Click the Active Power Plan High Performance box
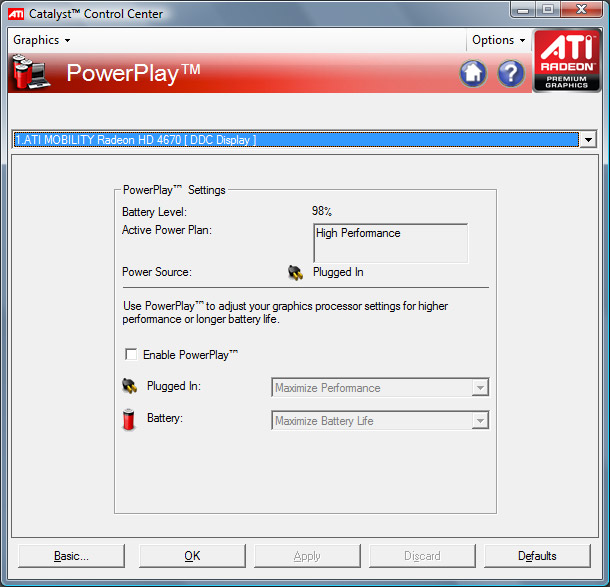This screenshot has width=610, height=587. pos(391,243)
